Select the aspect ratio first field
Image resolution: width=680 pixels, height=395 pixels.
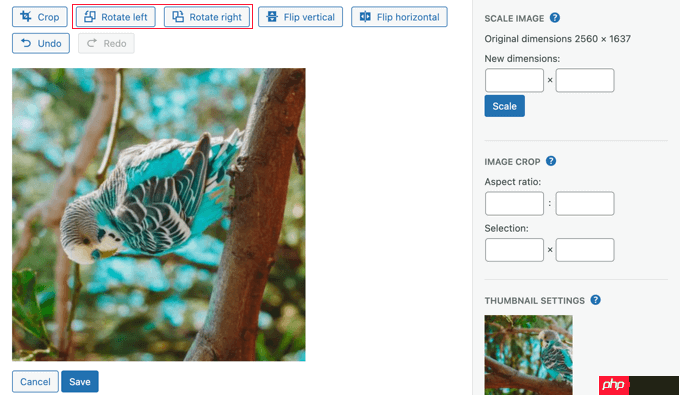tap(514, 203)
